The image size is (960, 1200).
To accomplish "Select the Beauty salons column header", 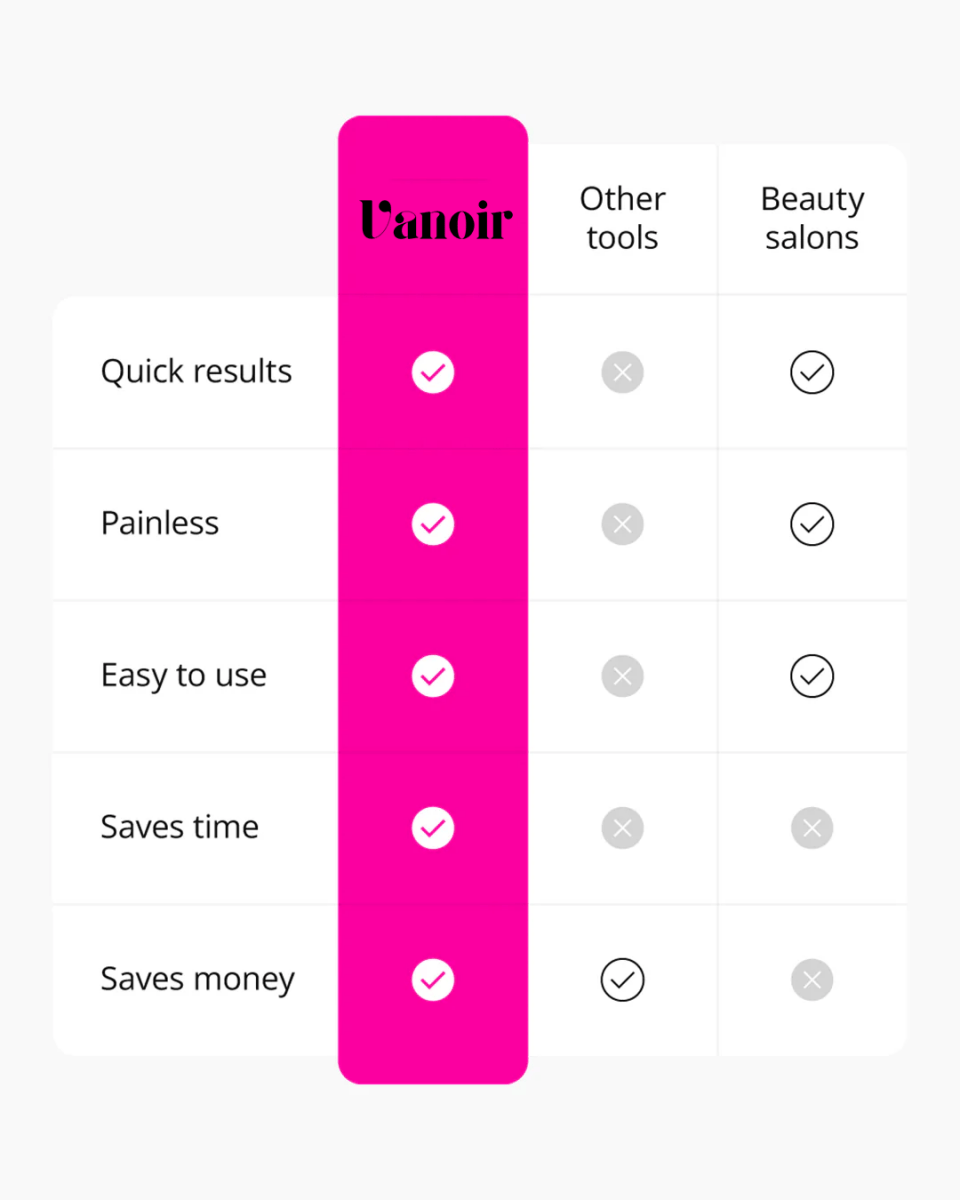I will 812,218.
